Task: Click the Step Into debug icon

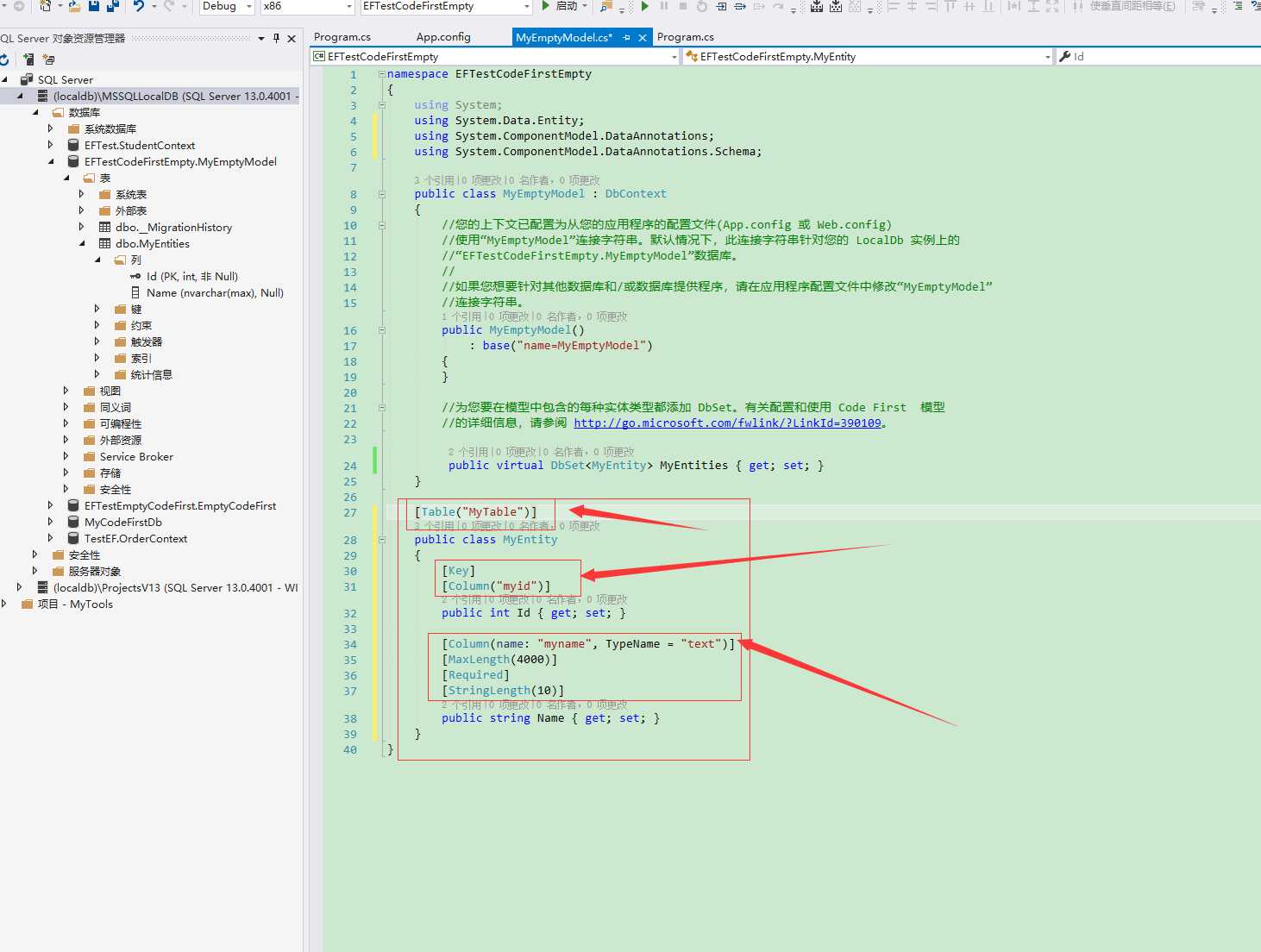Action: click(721, 6)
